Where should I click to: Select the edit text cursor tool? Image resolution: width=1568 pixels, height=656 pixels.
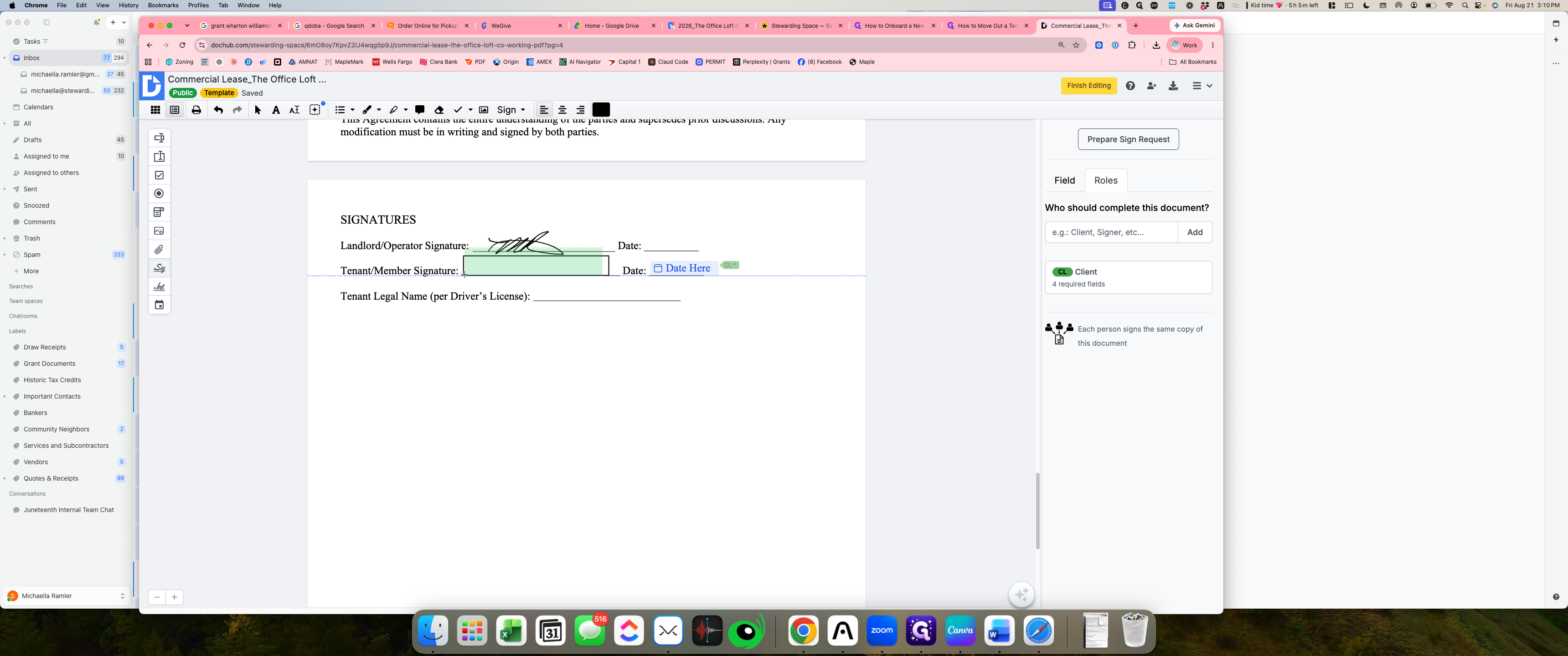[294, 109]
